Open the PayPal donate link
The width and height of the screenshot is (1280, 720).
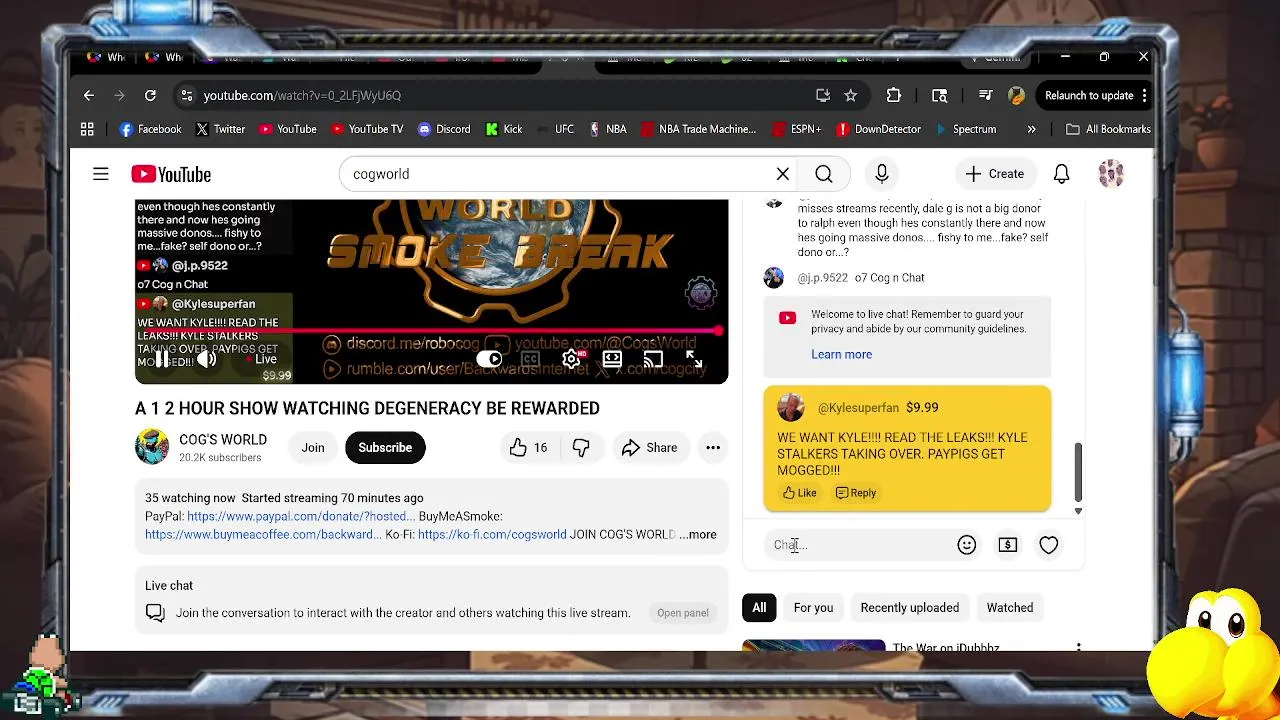point(301,516)
